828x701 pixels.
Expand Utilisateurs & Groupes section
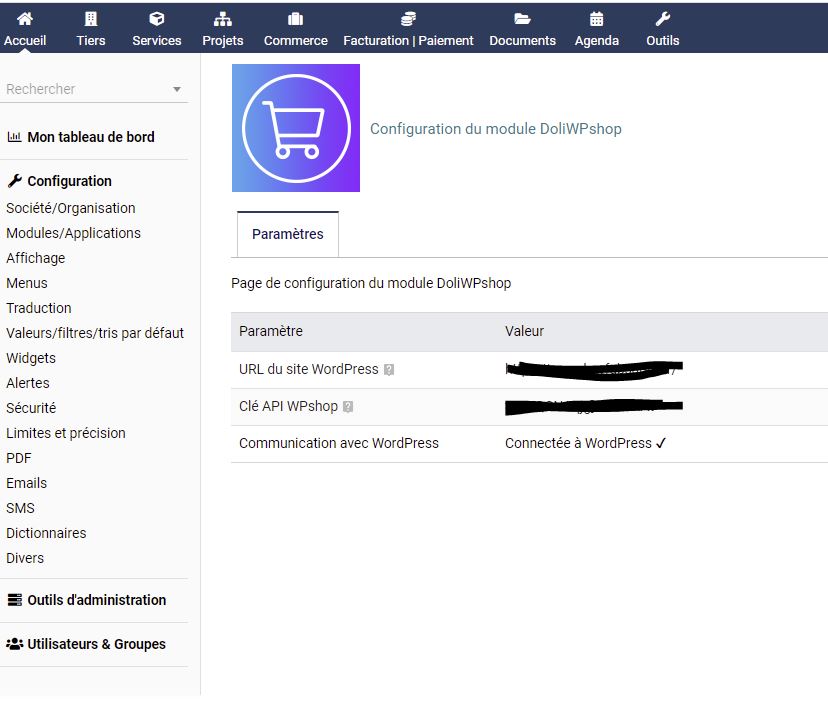96,644
